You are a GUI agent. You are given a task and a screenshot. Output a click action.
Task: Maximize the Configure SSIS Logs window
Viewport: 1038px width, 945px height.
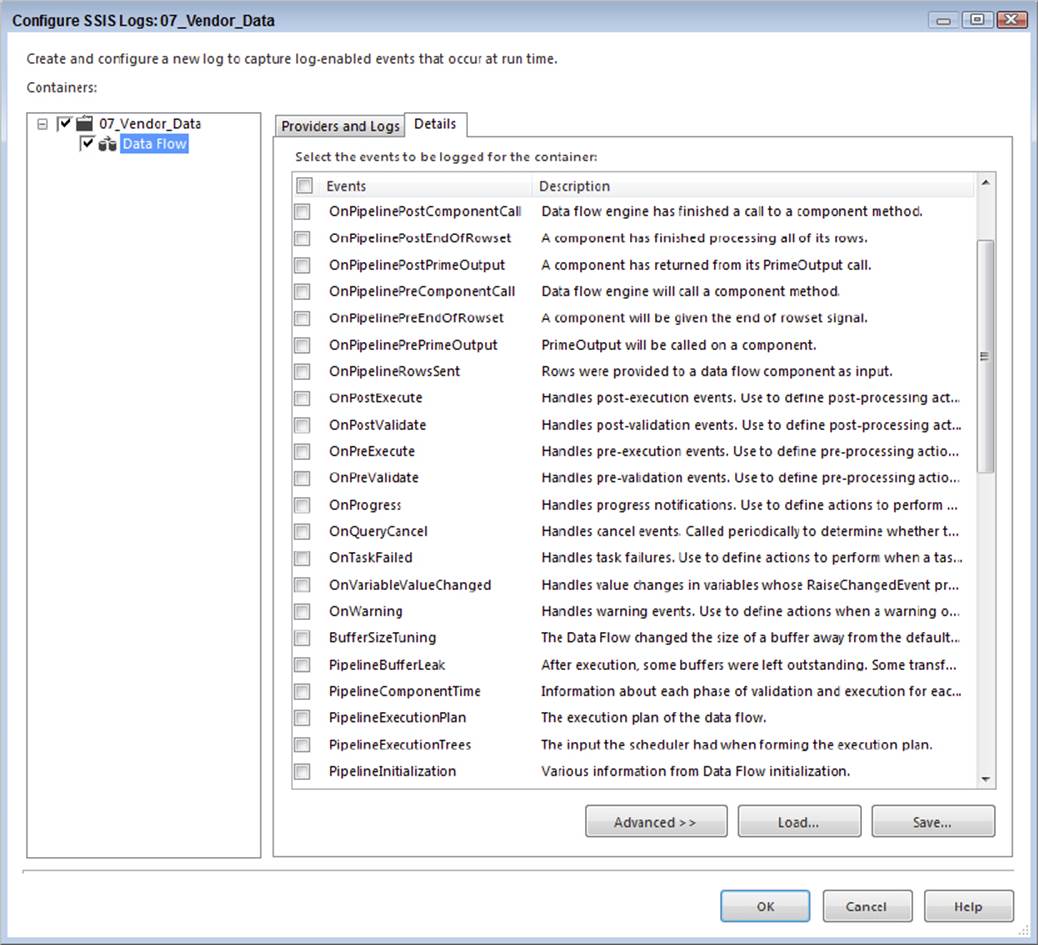click(x=977, y=20)
